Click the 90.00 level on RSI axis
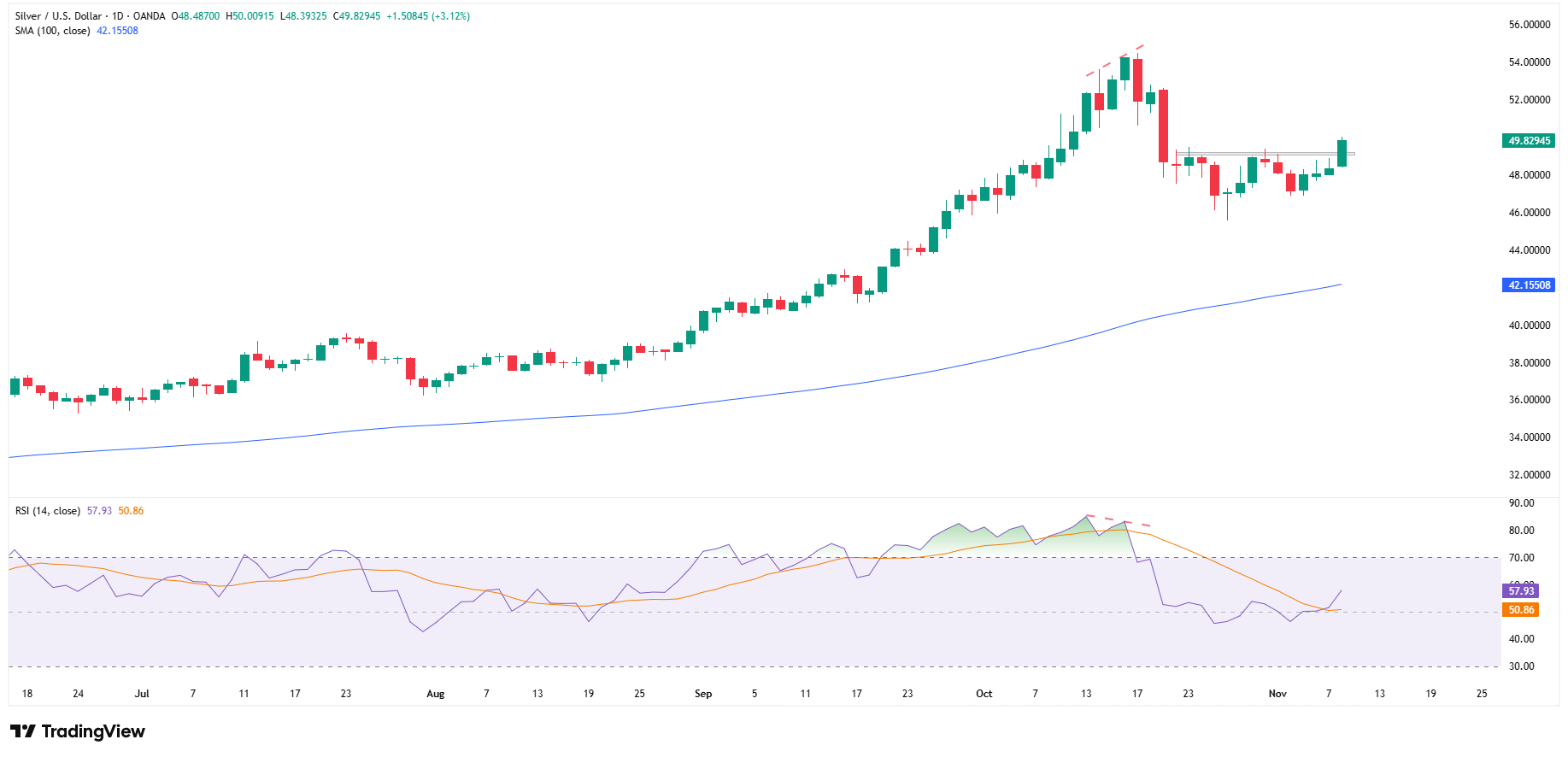 [1521, 503]
